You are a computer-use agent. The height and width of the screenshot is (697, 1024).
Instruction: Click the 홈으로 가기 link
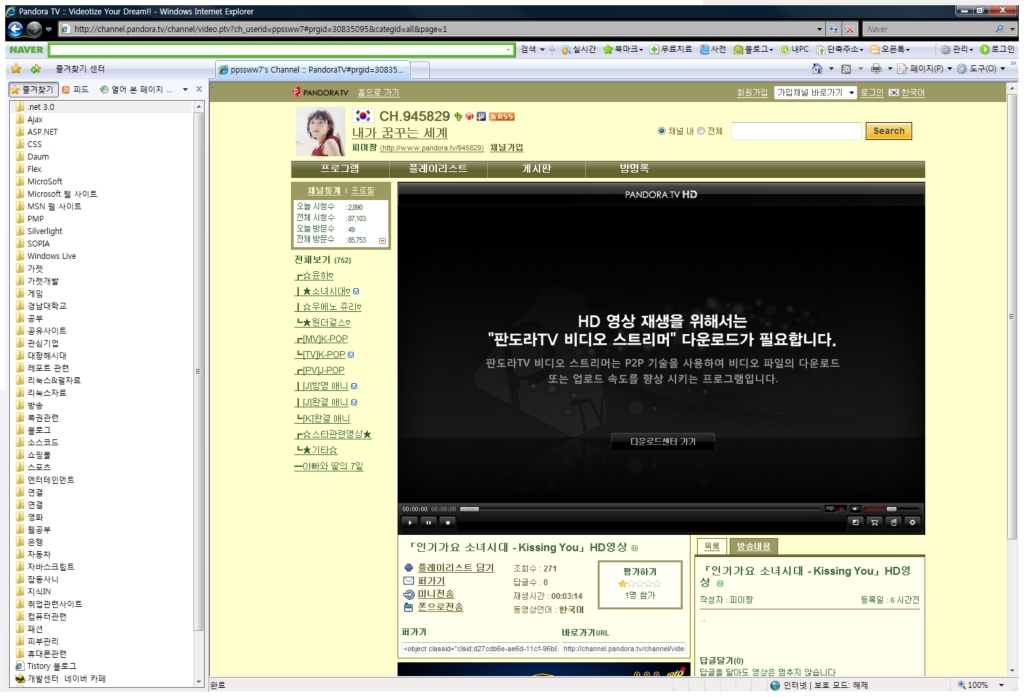coord(378,93)
